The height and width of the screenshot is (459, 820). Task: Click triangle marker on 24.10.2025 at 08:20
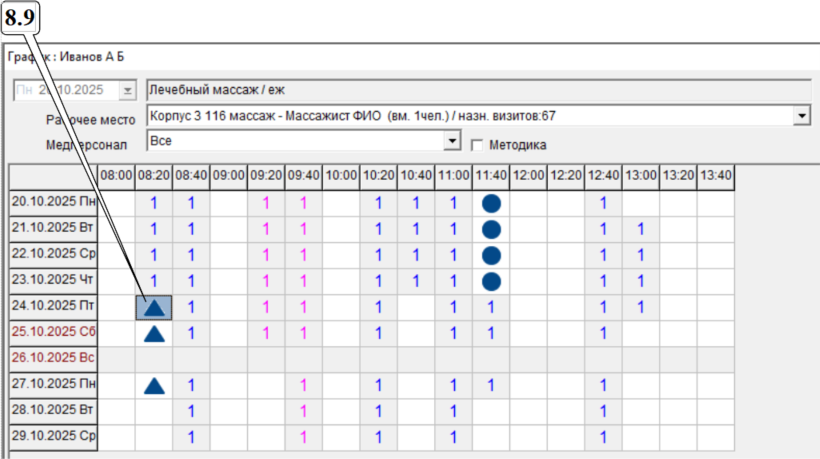(x=154, y=307)
